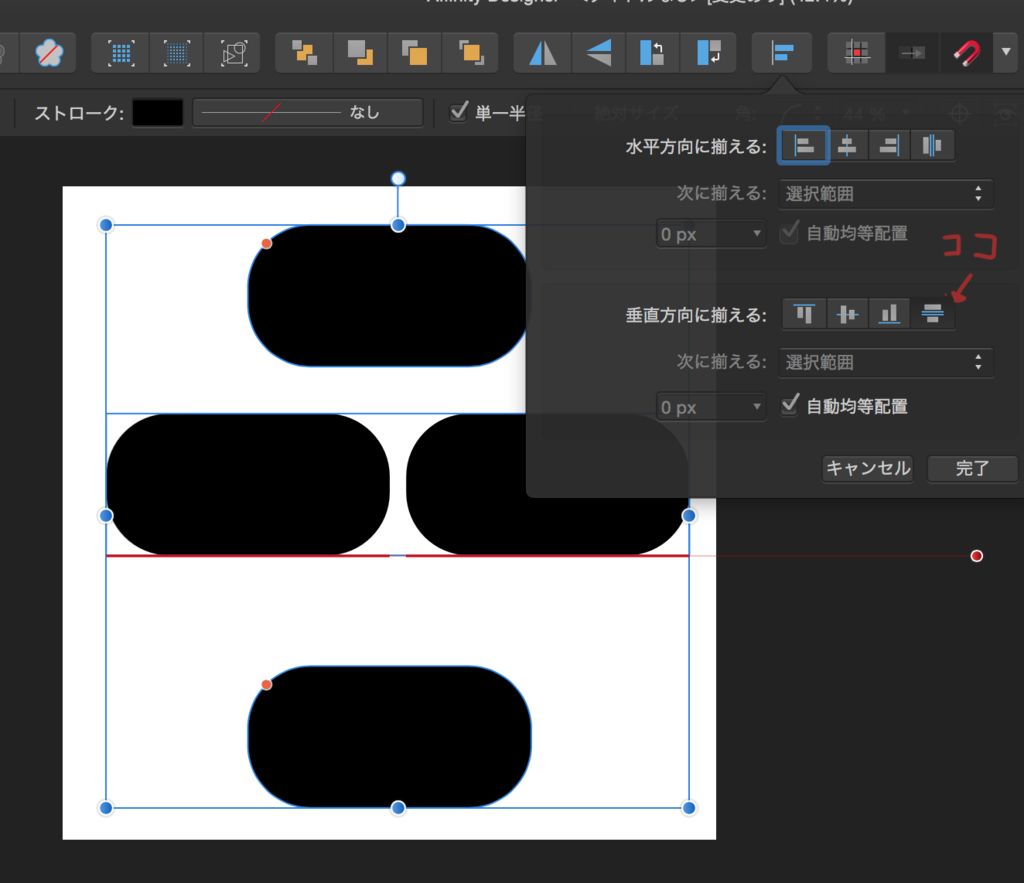Click the bottom-center selection handle

(398, 808)
